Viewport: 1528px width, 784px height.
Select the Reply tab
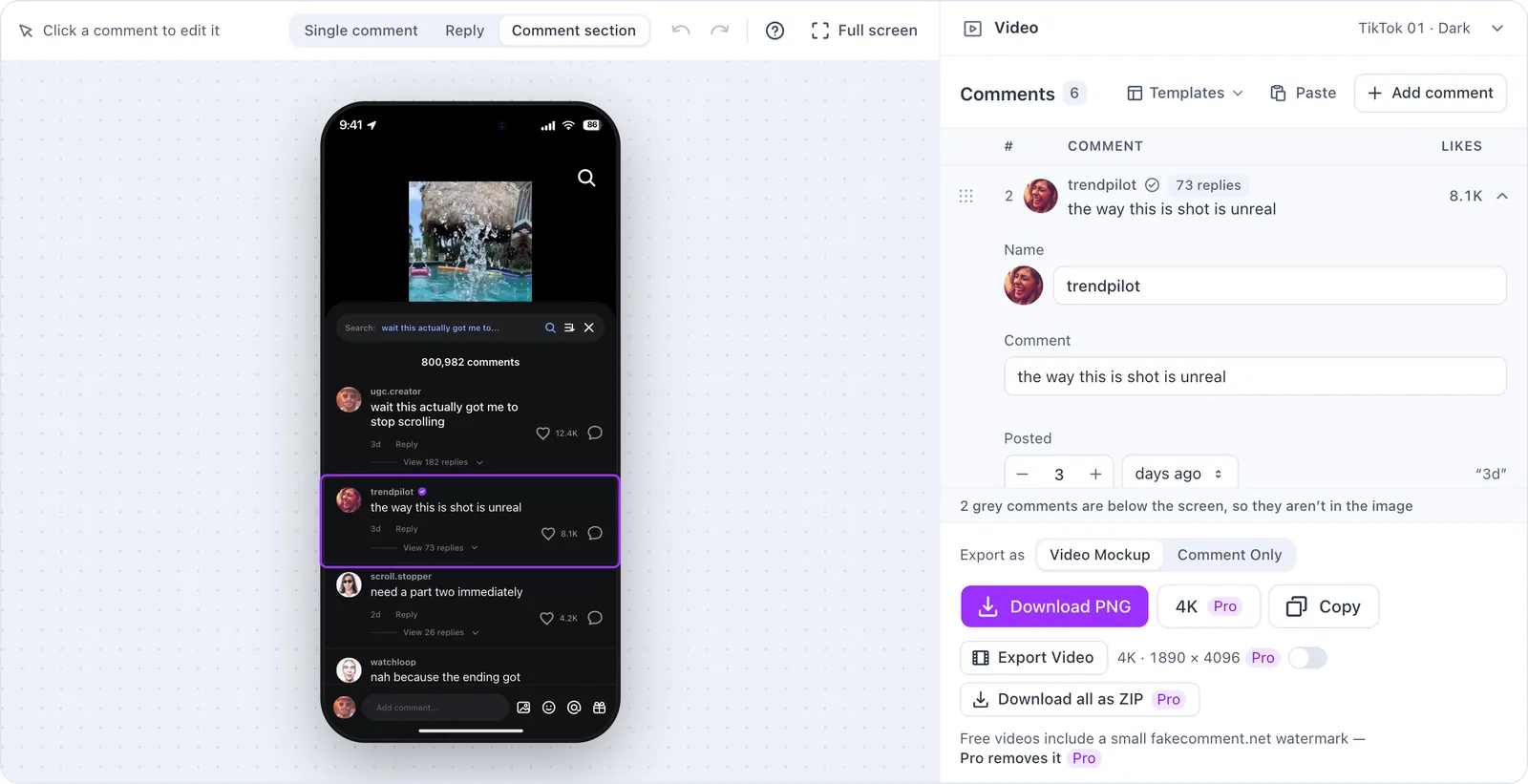point(464,31)
